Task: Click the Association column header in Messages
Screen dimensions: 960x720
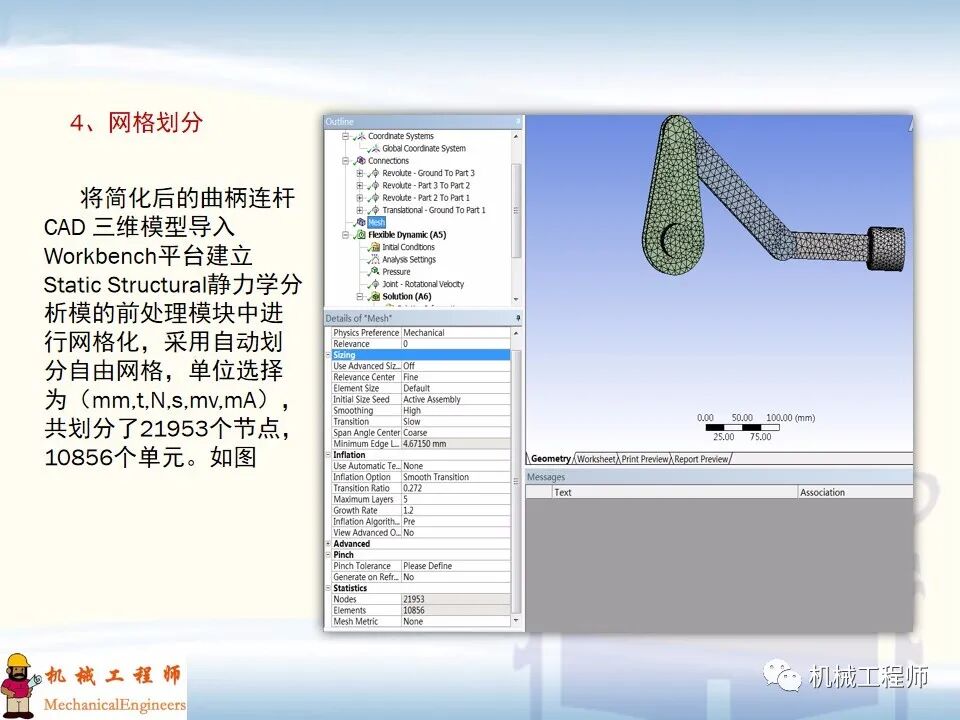Action: click(x=855, y=492)
